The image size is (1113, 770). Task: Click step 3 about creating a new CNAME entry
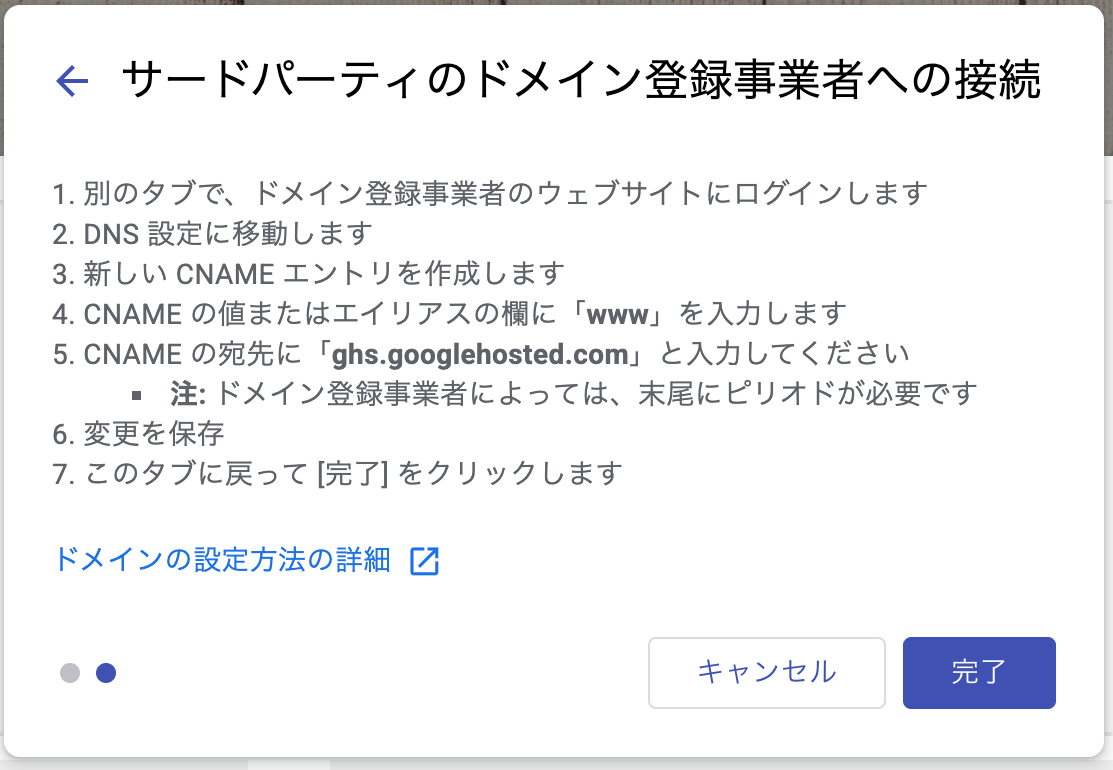[x=308, y=273]
